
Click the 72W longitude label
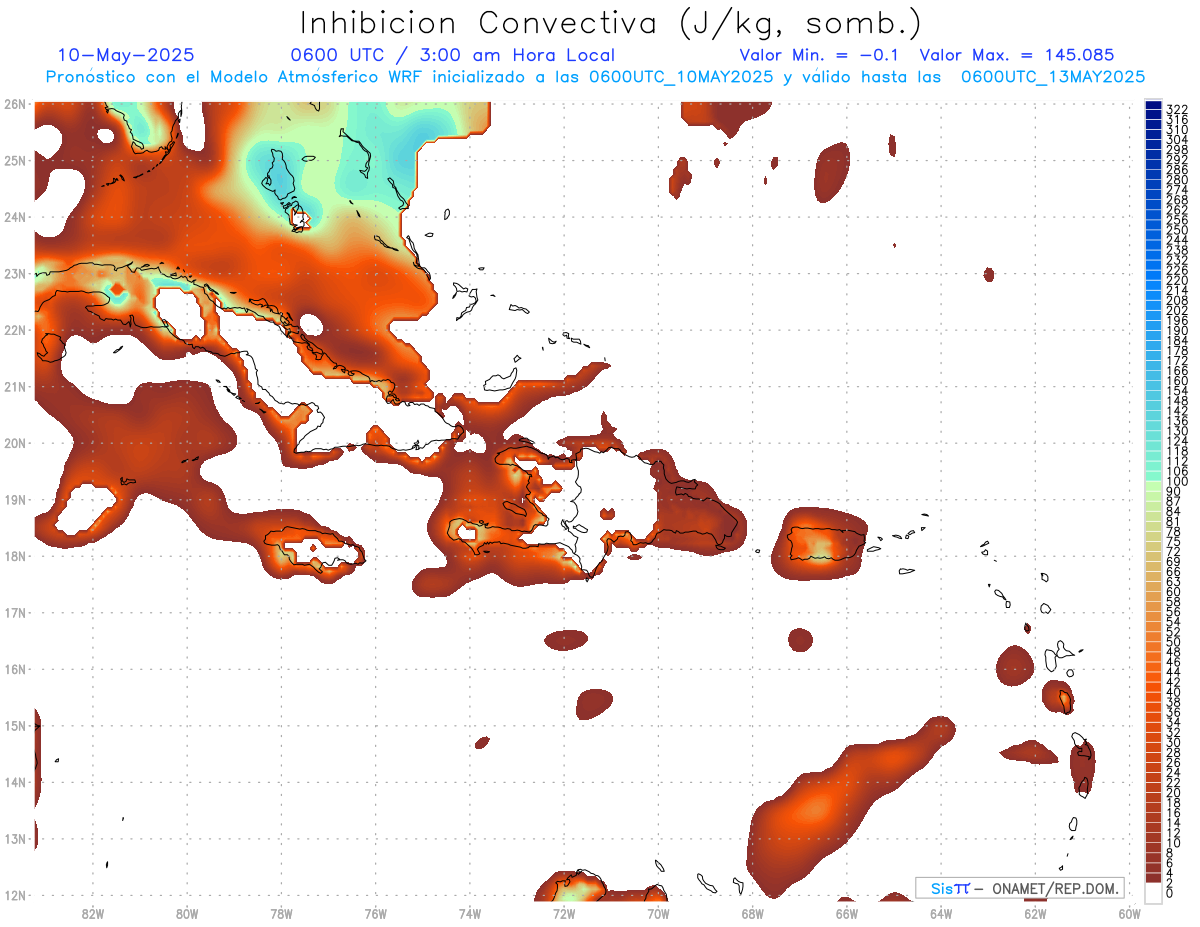[x=564, y=912]
